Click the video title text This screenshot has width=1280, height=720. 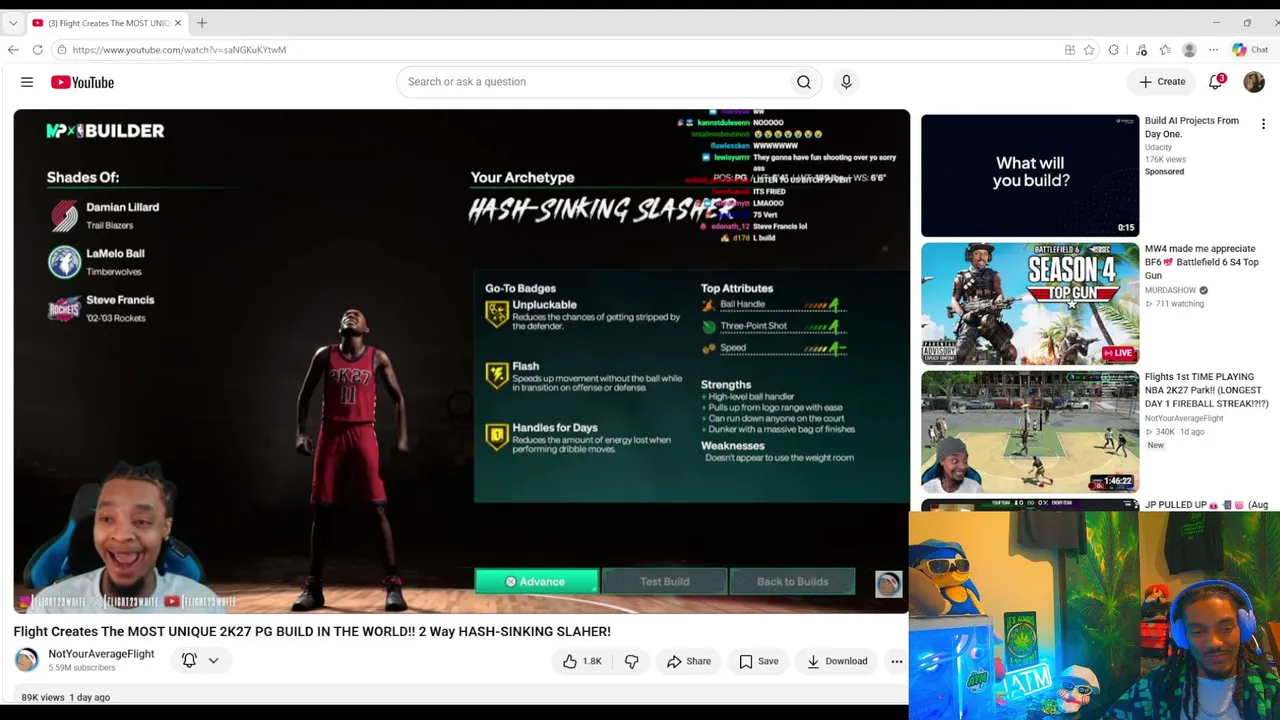click(312, 631)
